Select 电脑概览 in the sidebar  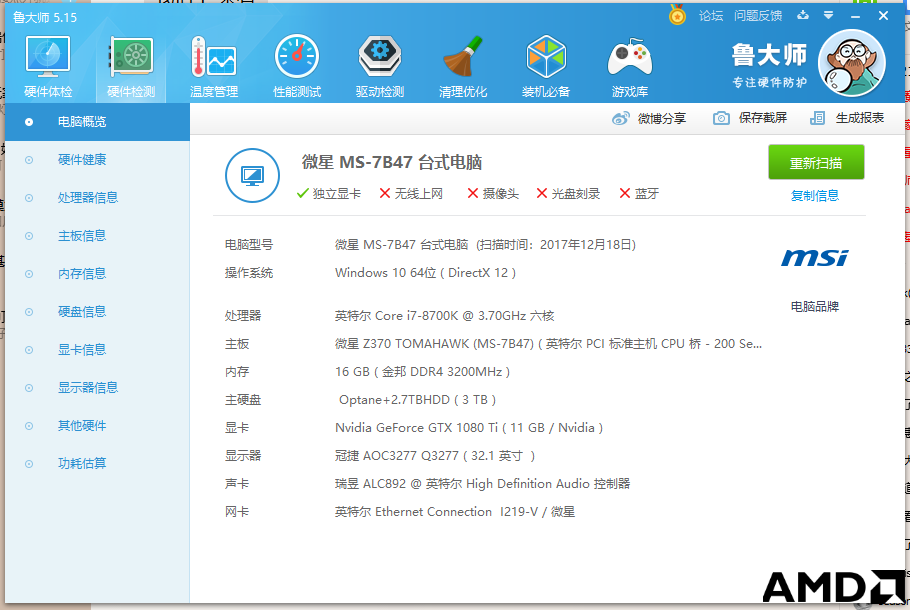pyautogui.click(x=98, y=122)
